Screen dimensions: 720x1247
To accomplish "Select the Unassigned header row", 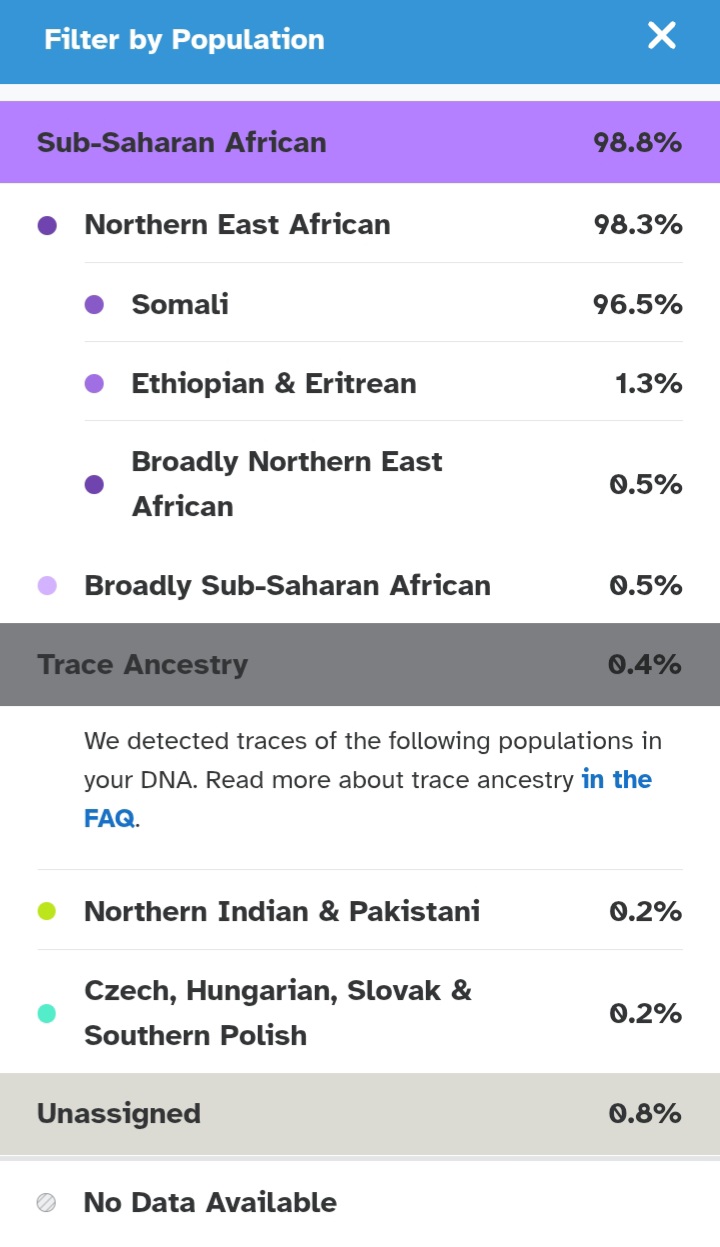I will click(x=359, y=1113).
